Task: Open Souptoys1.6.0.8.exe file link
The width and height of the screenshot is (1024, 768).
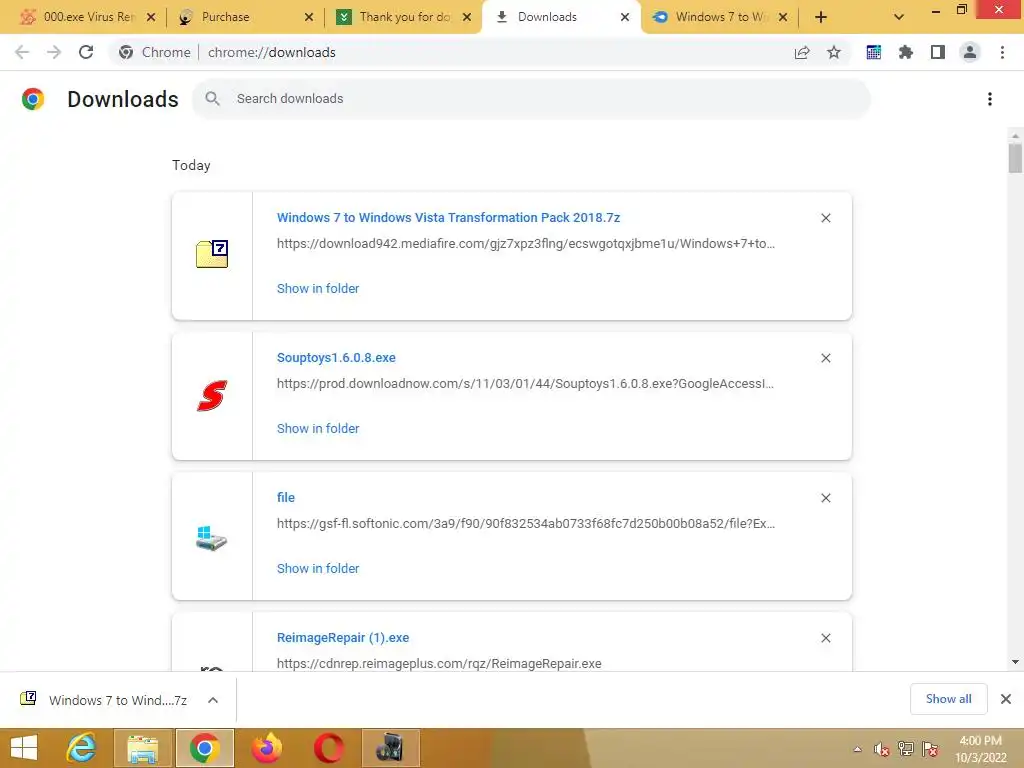Action: tap(336, 357)
